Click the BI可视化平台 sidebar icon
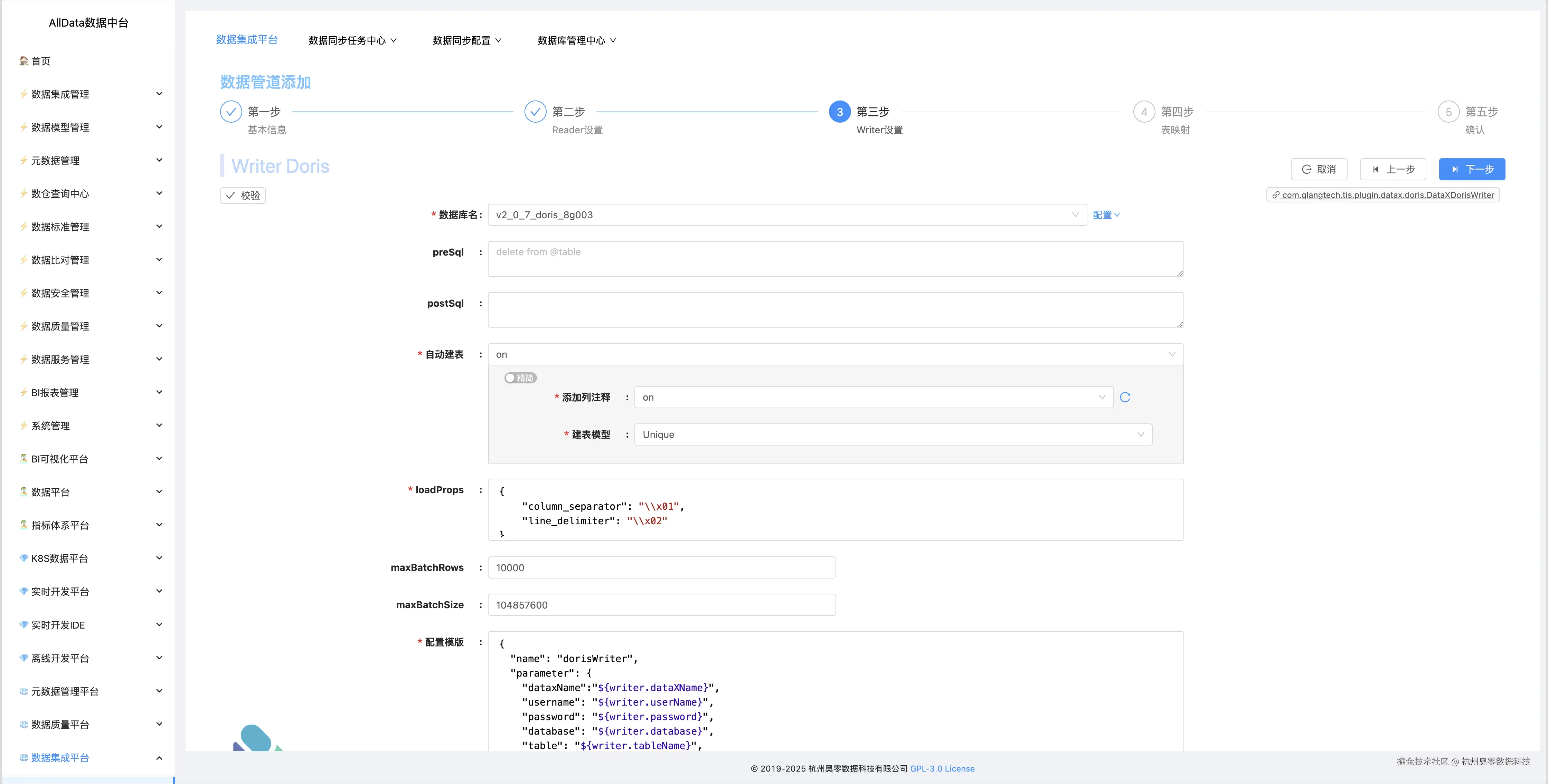This screenshot has height=784, width=1548. click(23, 458)
